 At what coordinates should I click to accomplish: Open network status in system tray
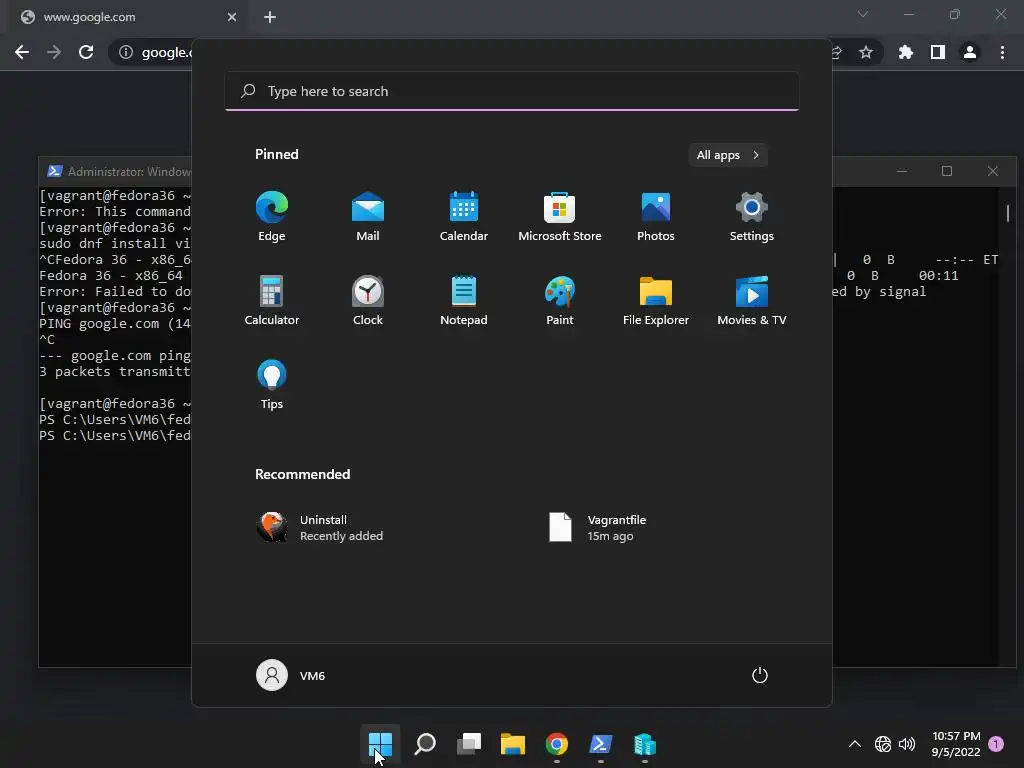tap(883, 744)
